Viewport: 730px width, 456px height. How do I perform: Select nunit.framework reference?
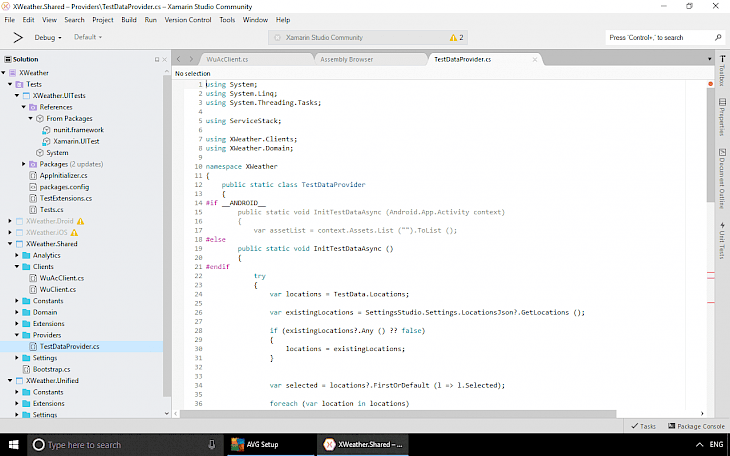click(78, 130)
